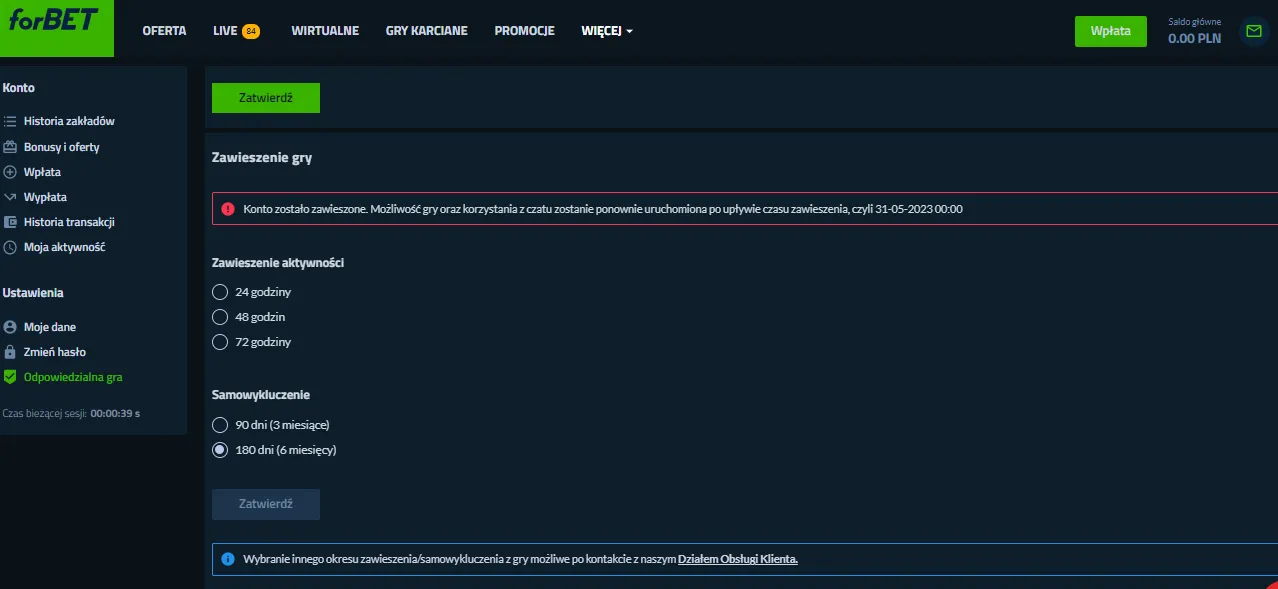The height and width of the screenshot is (589, 1278).
Task: Open the OFERTA menu
Action: 164,31
